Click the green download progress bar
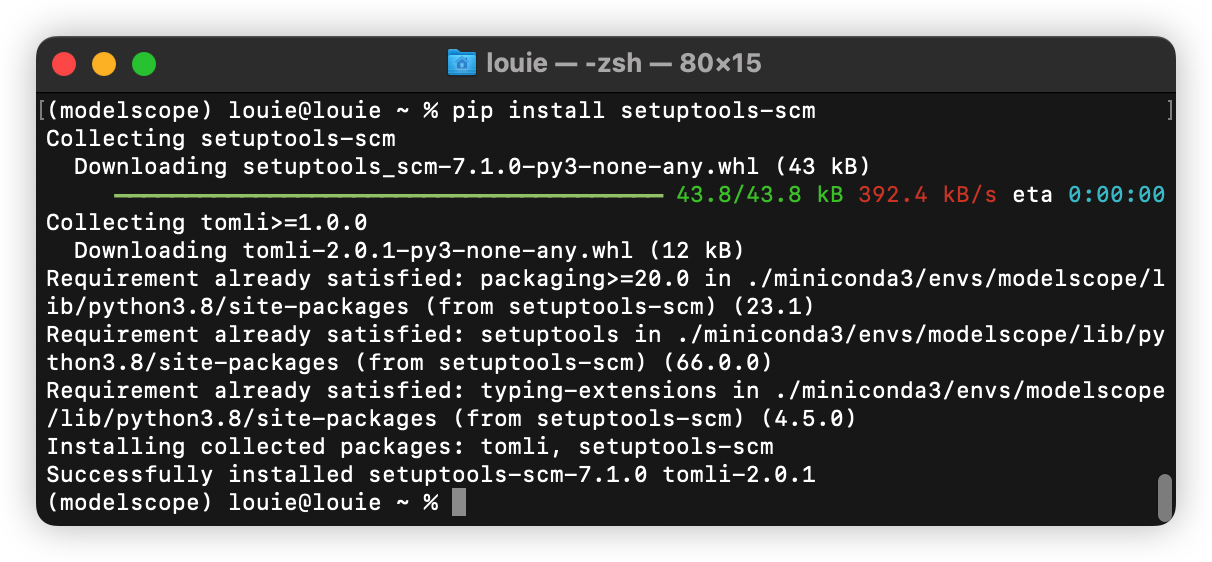 click(389, 195)
